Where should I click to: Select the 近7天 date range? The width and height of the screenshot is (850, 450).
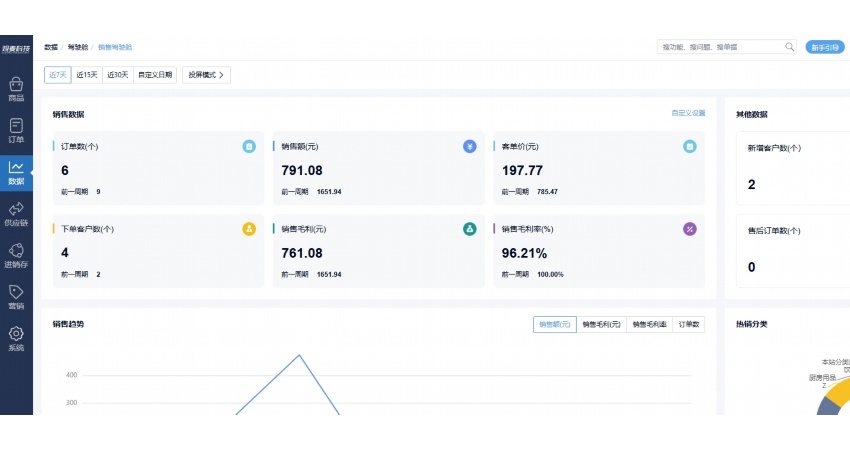58,74
